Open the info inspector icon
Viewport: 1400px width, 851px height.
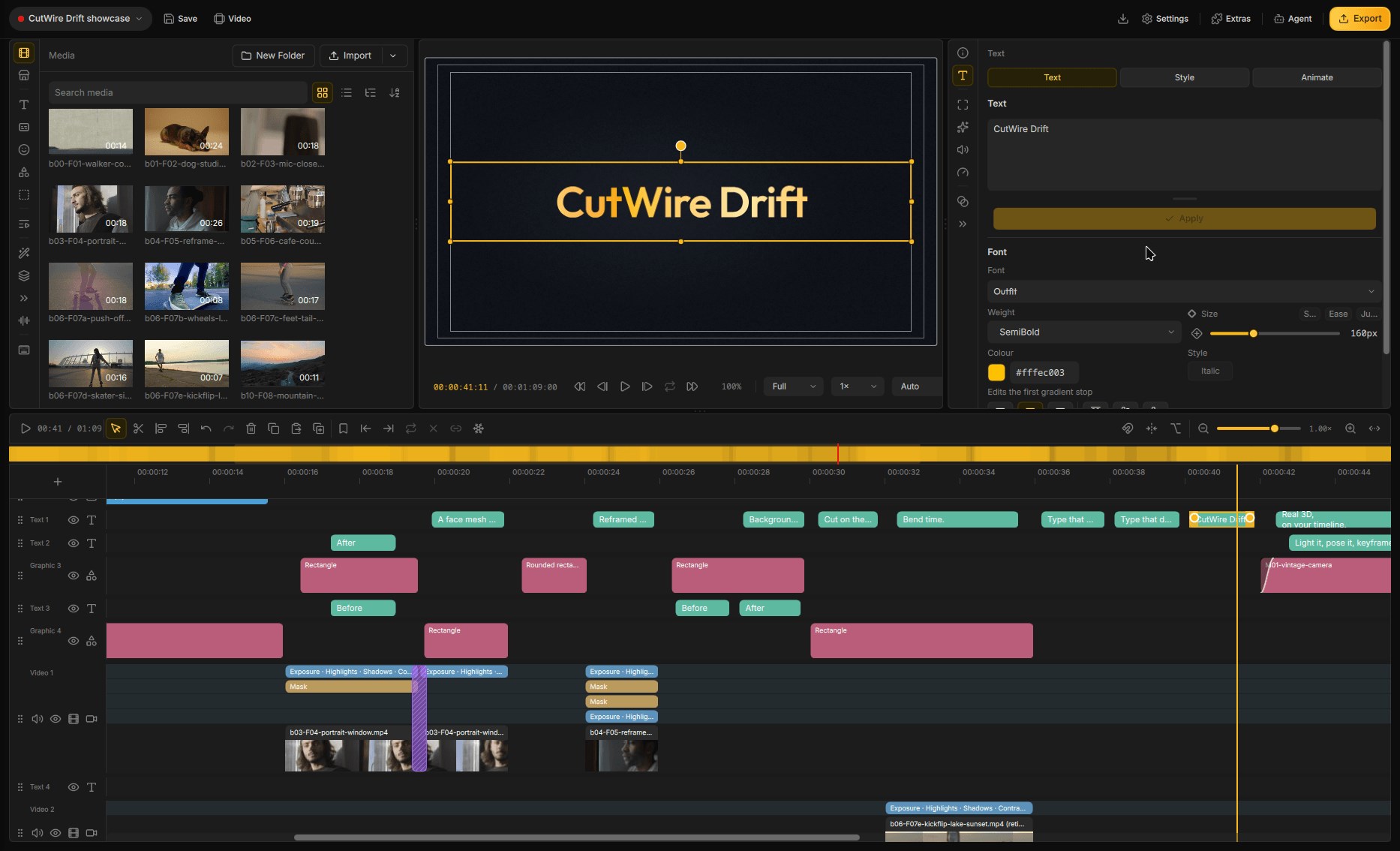point(963,53)
